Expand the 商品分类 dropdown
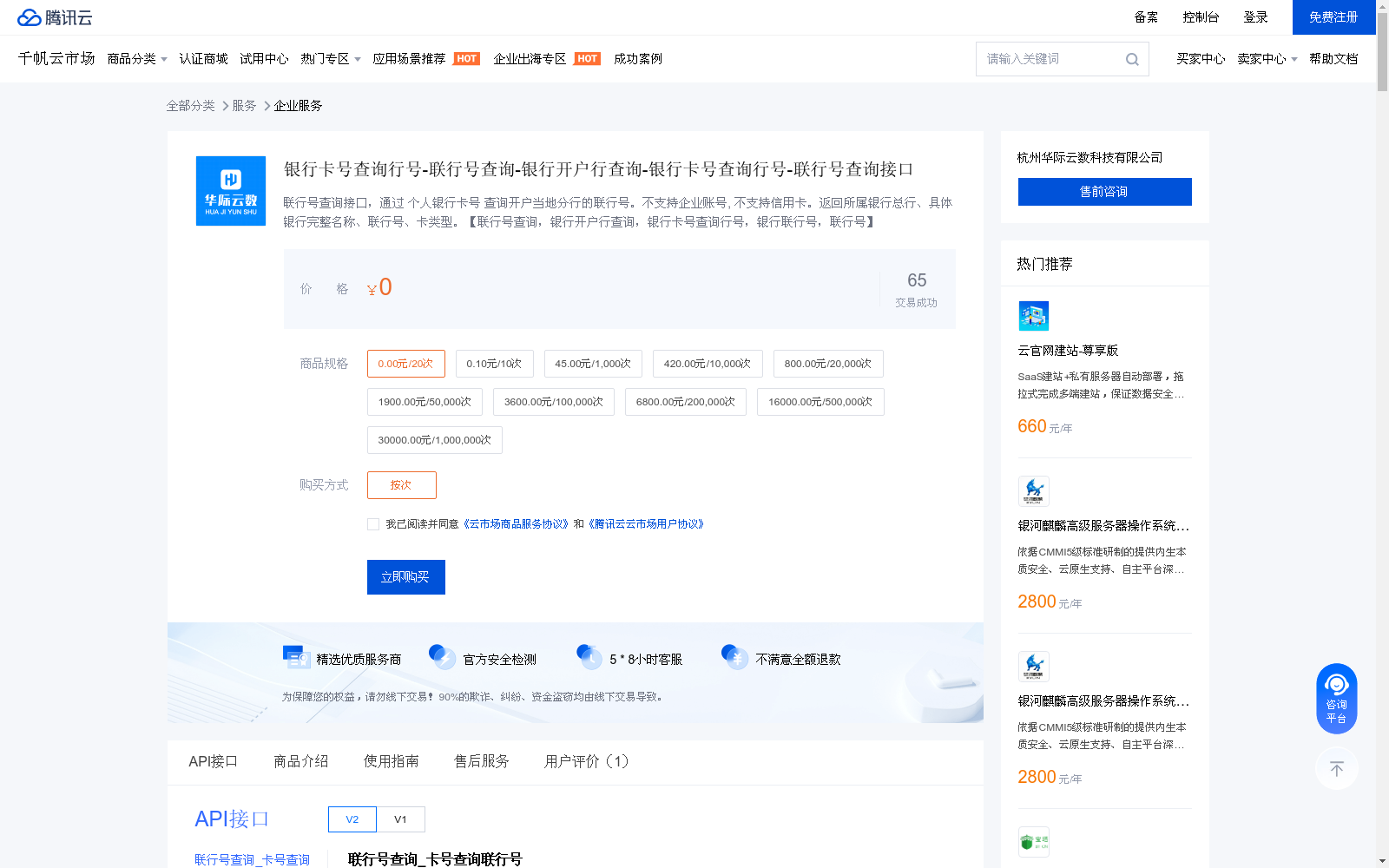Screen dimensions: 1389x868 point(137,59)
